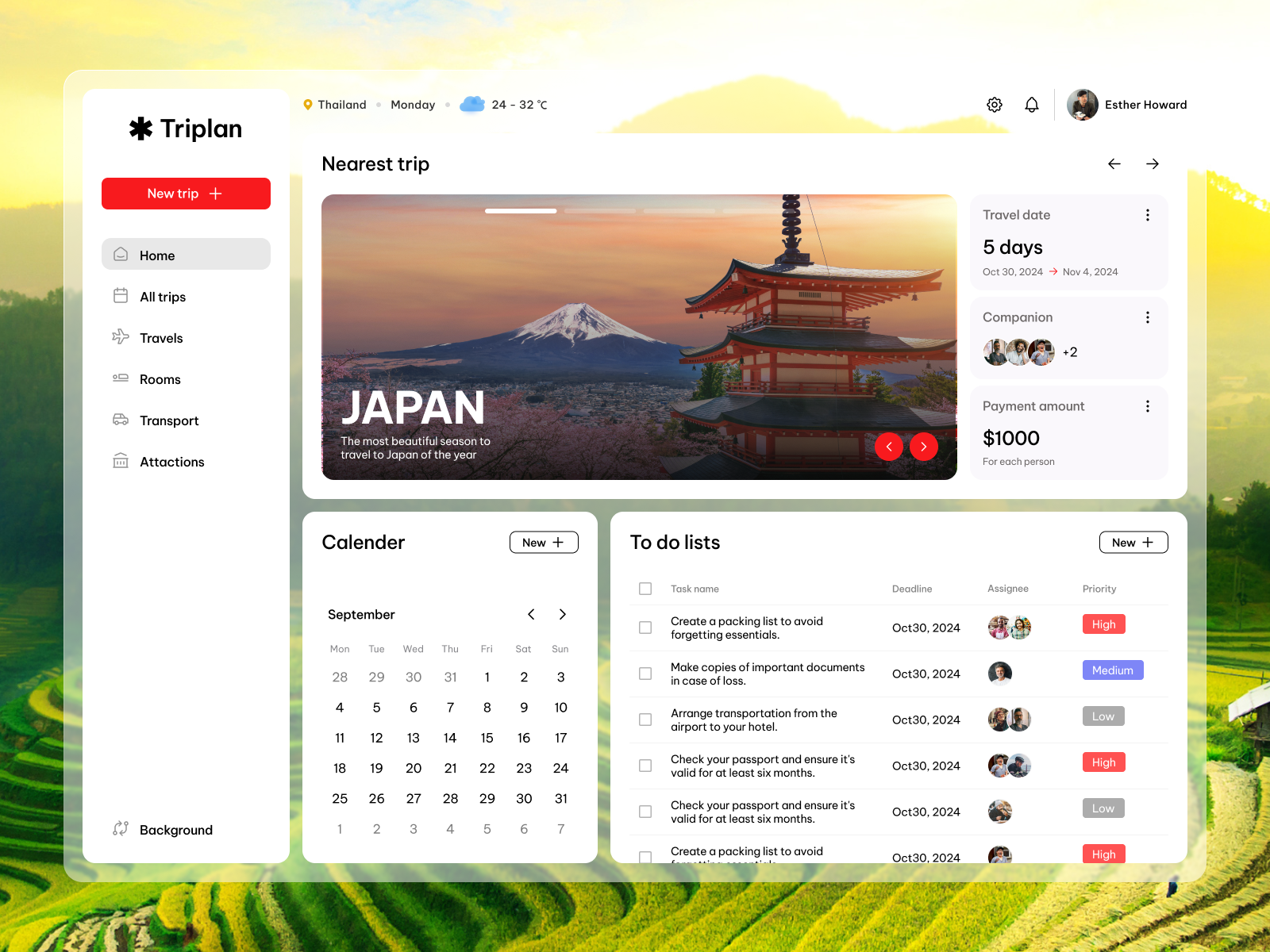Open the All trips calendar icon
1270x952 pixels.
121,296
